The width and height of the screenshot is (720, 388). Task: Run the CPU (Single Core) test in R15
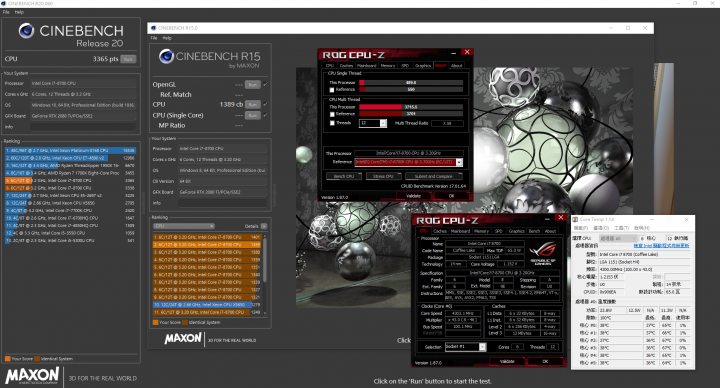pos(253,115)
